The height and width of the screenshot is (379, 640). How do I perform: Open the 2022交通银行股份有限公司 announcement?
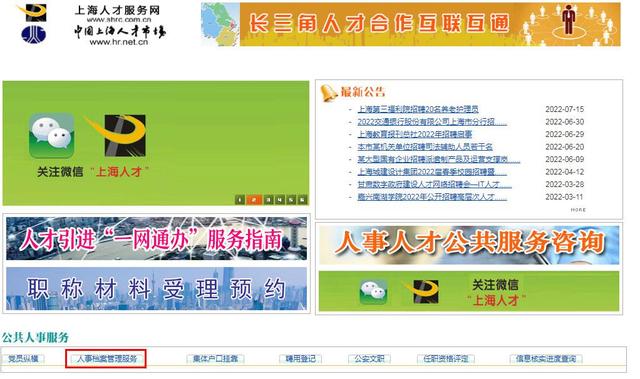432,122
